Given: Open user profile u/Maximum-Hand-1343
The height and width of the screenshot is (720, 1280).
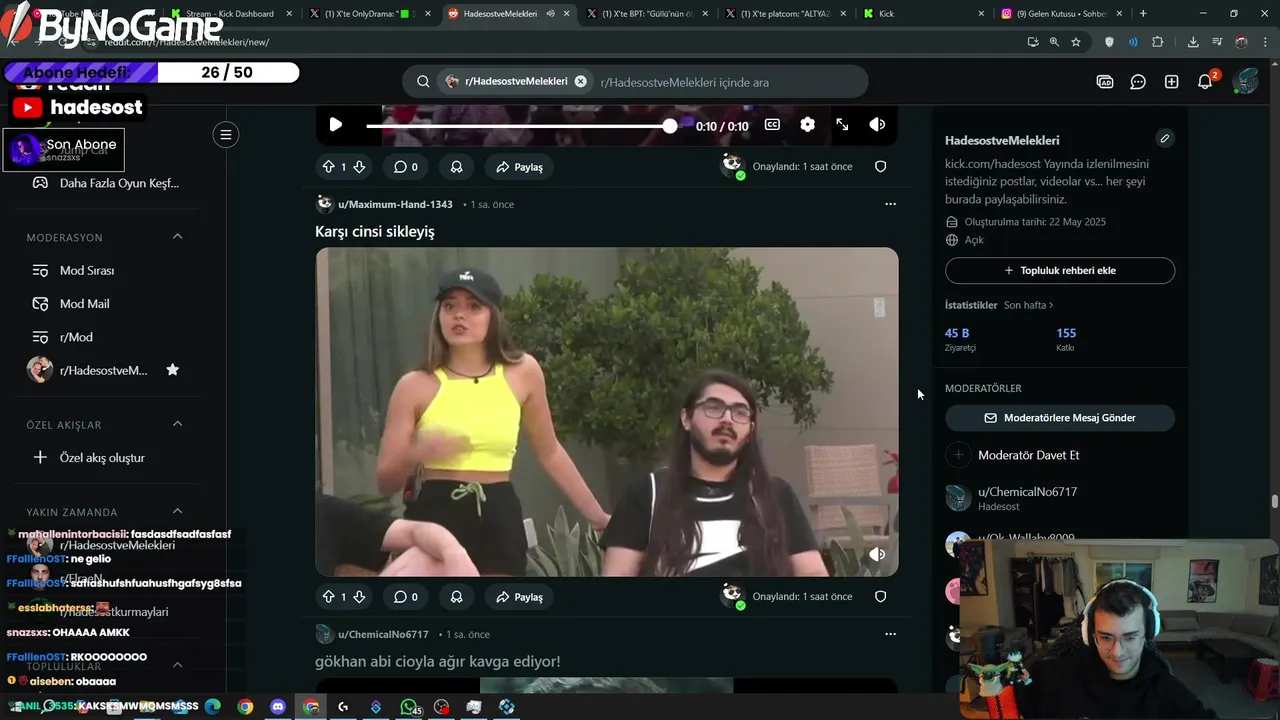Looking at the screenshot, I should (395, 204).
